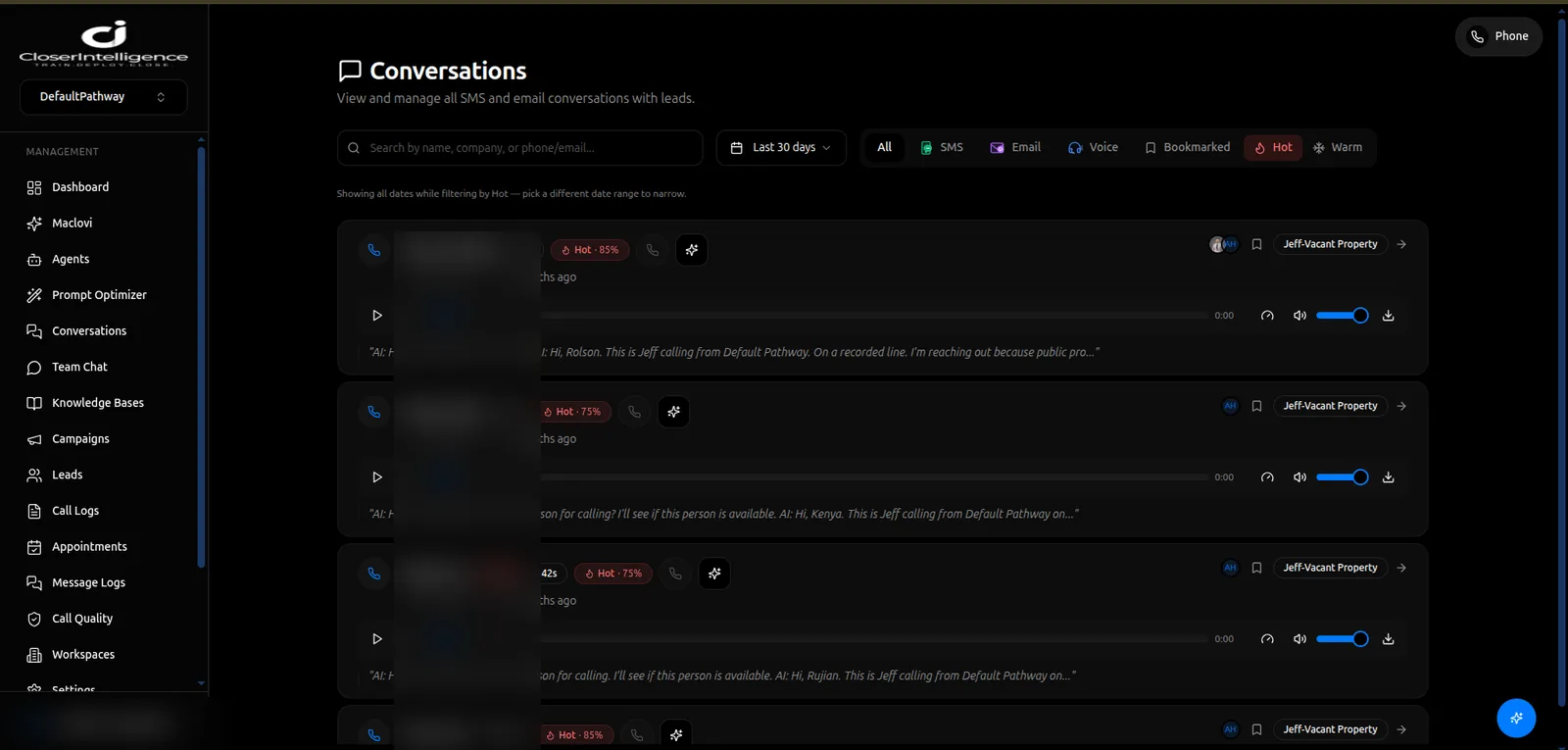1568x750 pixels.
Task: Open Workspaces building icon
Action: (34, 655)
